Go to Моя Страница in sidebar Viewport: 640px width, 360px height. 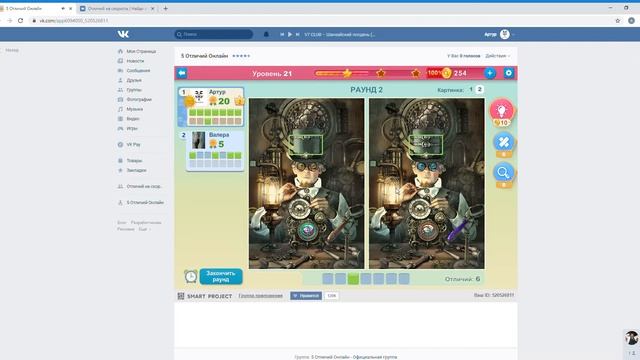coord(141,51)
